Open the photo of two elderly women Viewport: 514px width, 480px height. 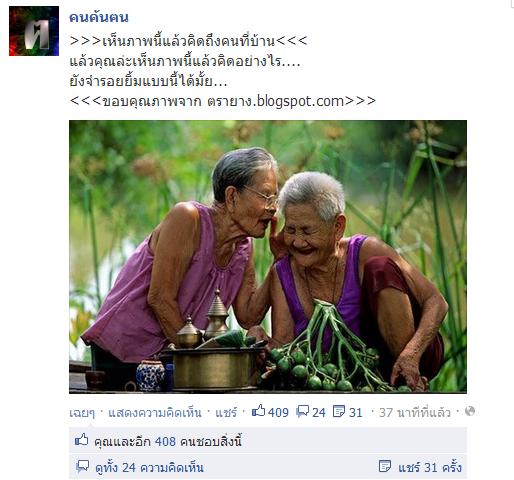point(268,256)
